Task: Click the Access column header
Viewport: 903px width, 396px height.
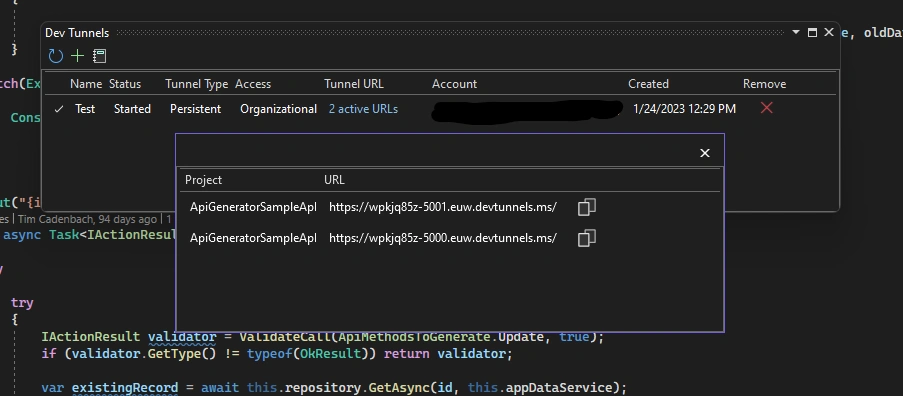Action: (253, 84)
